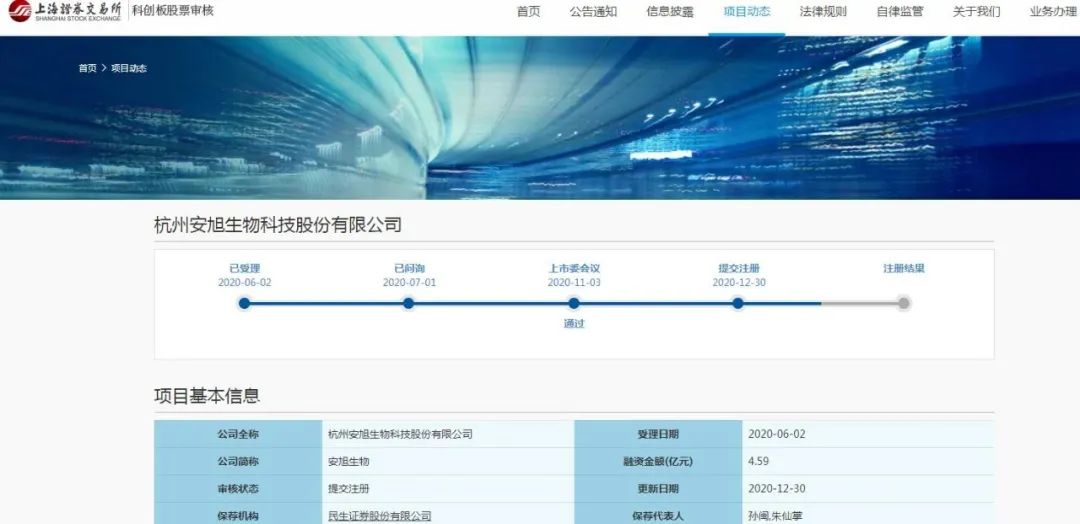This screenshot has width=1080, height=524.
Task: Click the 提交注册 timeline step dot
Action: [x=738, y=303]
